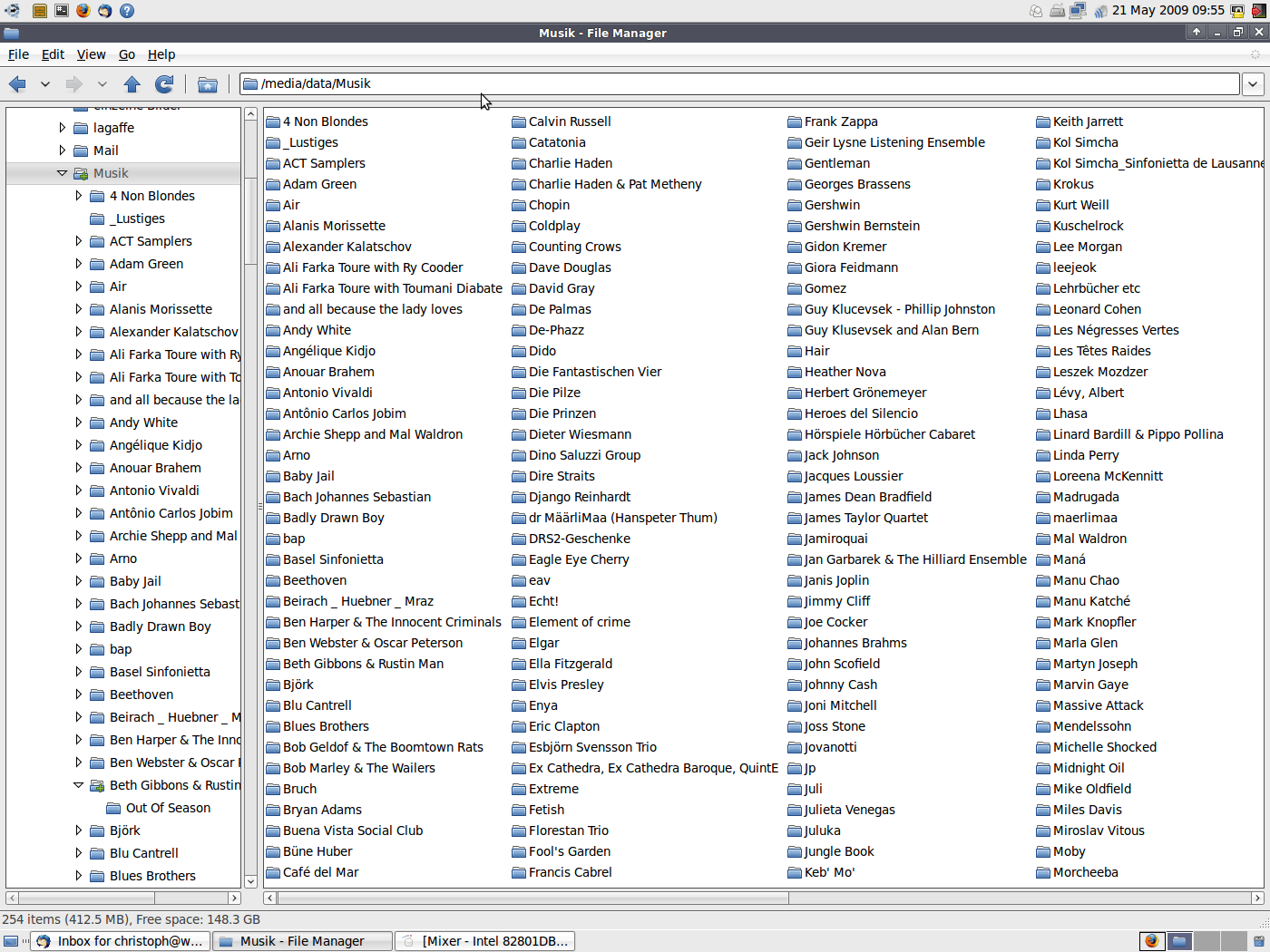Collapse the Musik tree node
This screenshot has width=1270, height=952.
[62, 173]
